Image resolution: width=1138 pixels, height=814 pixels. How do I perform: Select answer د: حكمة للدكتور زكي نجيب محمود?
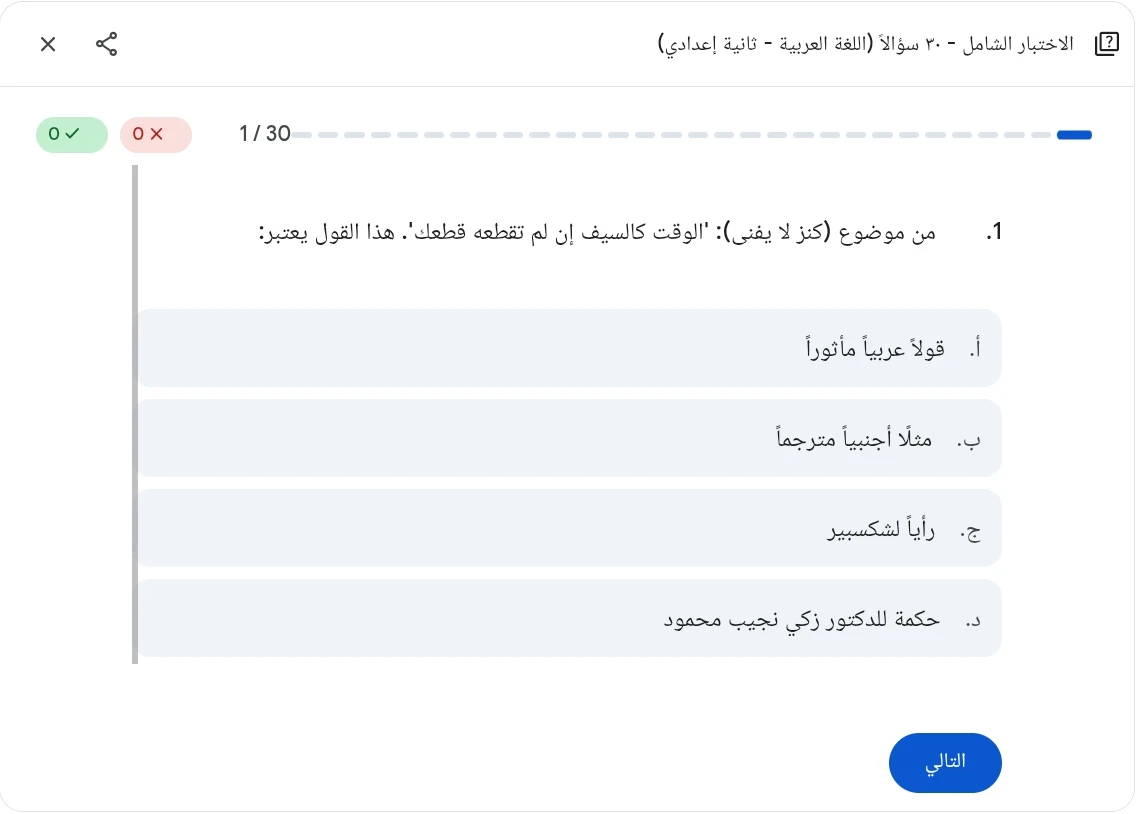tap(569, 618)
